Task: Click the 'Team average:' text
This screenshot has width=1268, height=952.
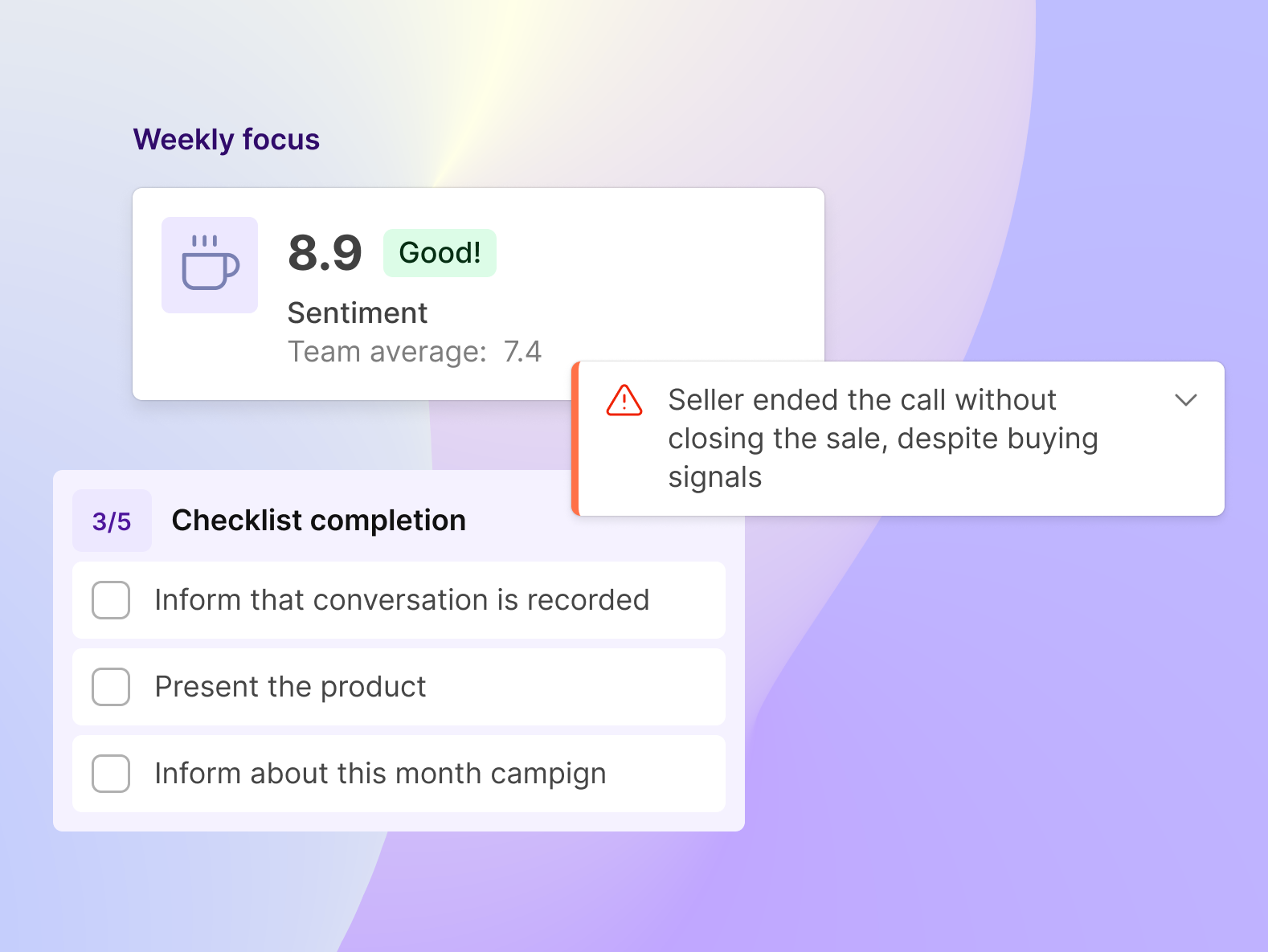Action: tap(387, 352)
